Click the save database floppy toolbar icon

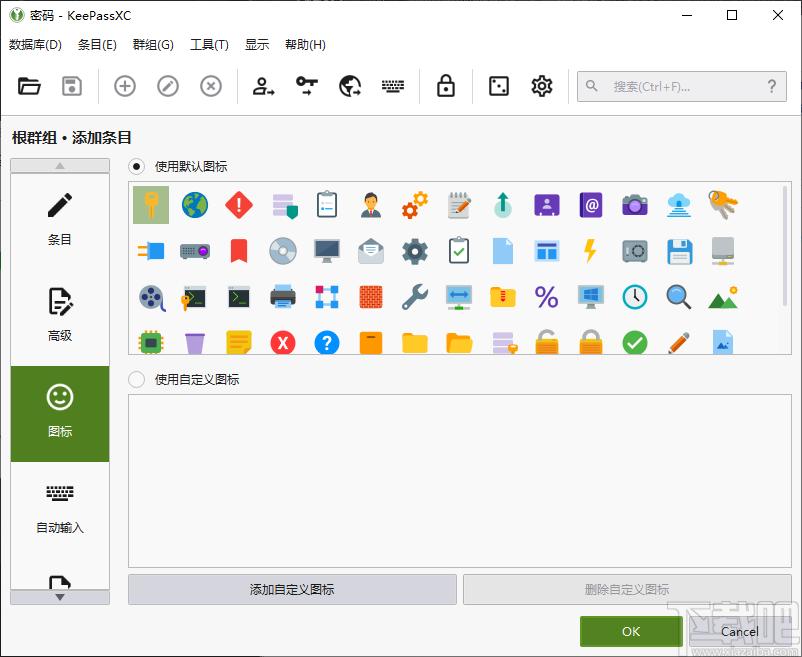click(x=72, y=86)
